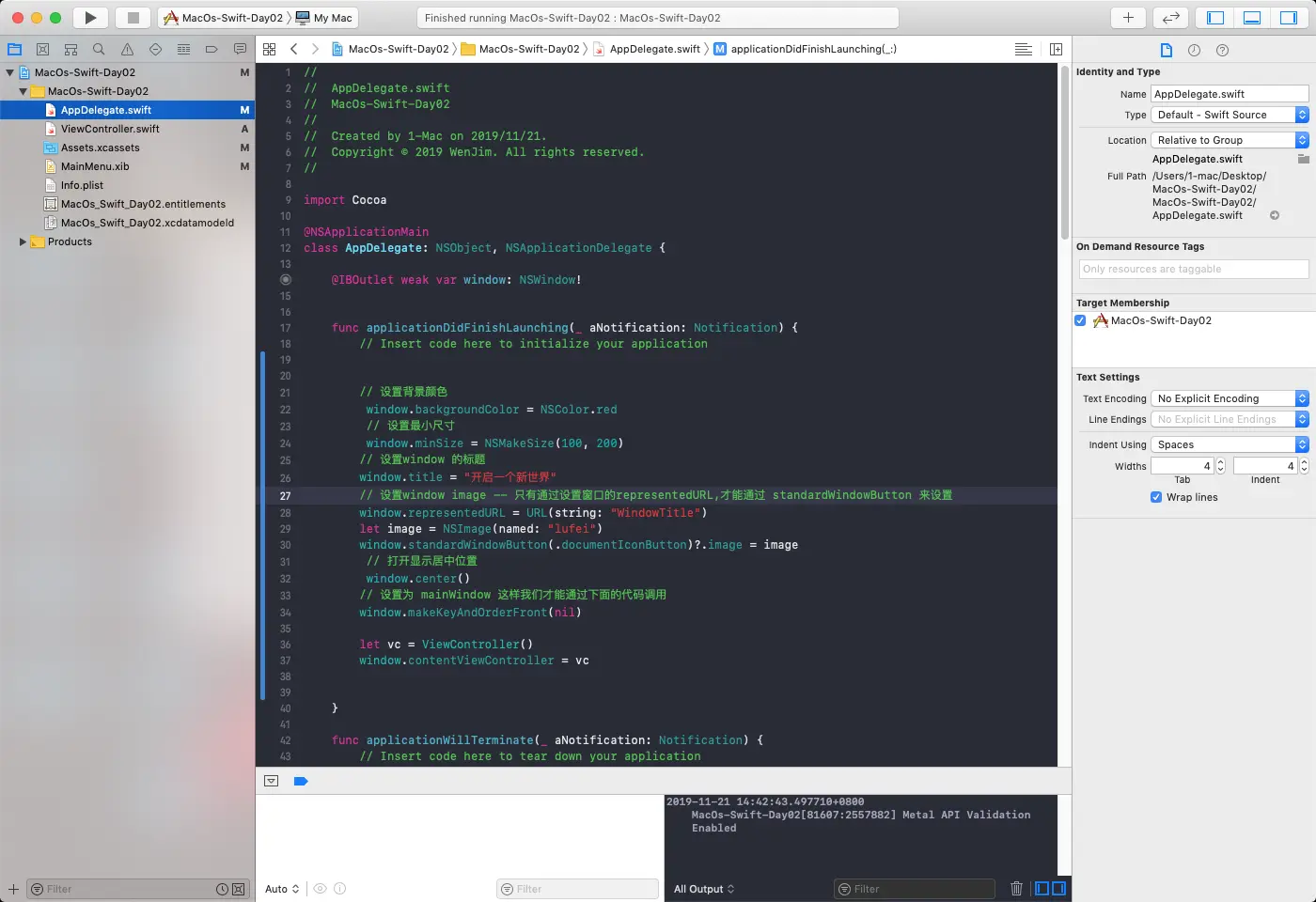
Task: Show the Issue navigator
Action: (x=126, y=49)
